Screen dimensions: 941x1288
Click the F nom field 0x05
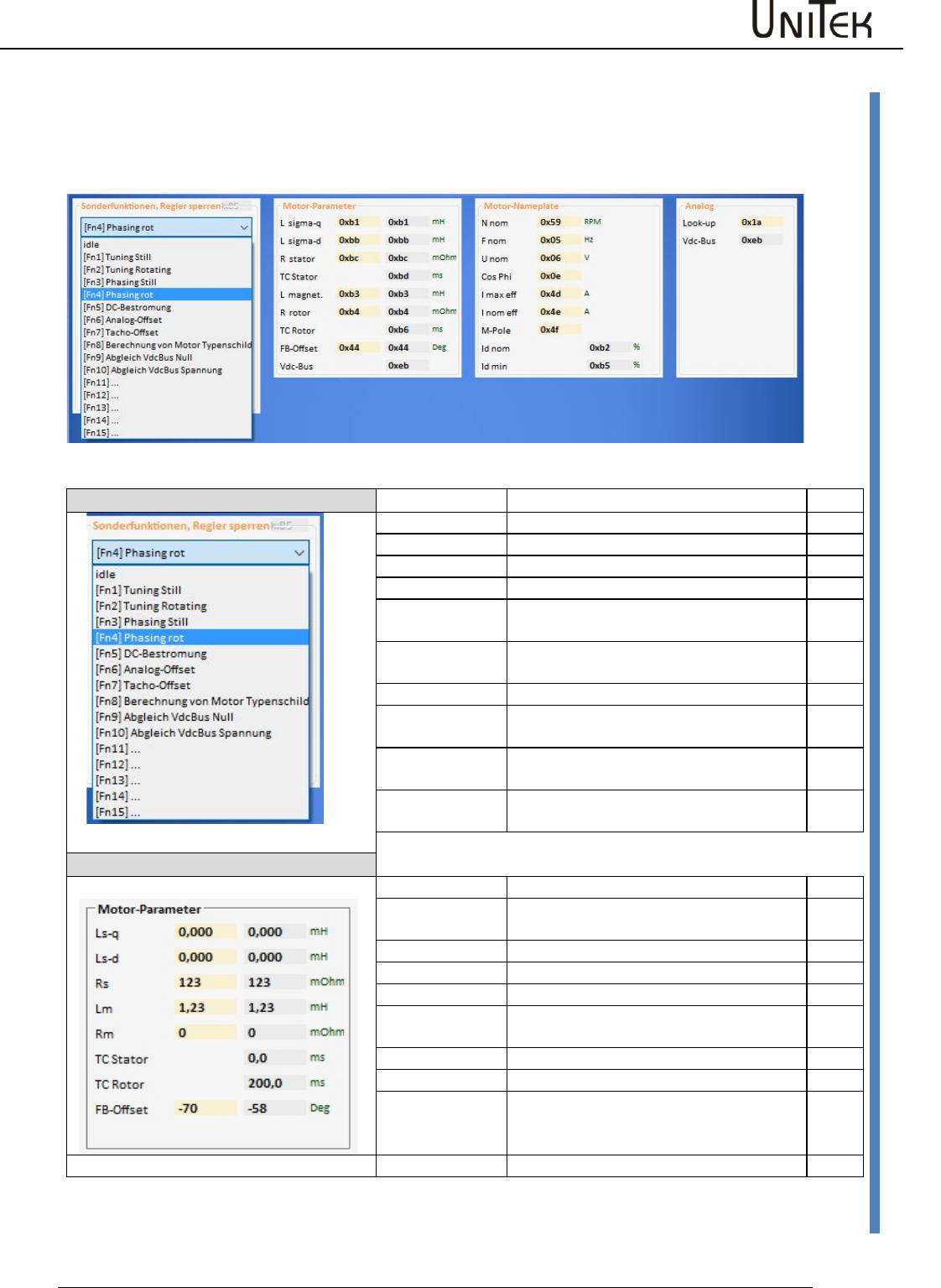tap(559, 240)
